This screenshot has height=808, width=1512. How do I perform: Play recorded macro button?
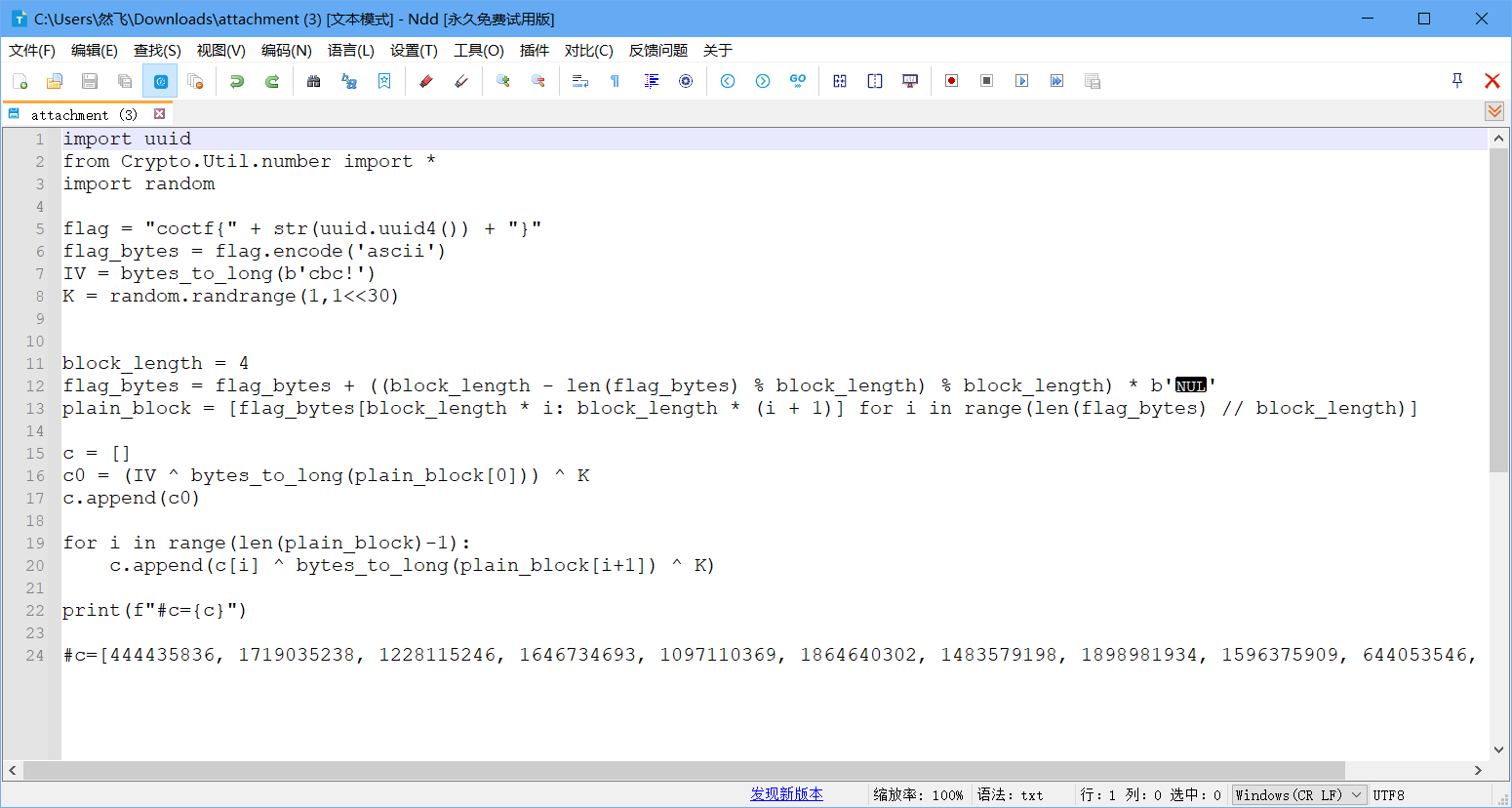click(x=1022, y=81)
